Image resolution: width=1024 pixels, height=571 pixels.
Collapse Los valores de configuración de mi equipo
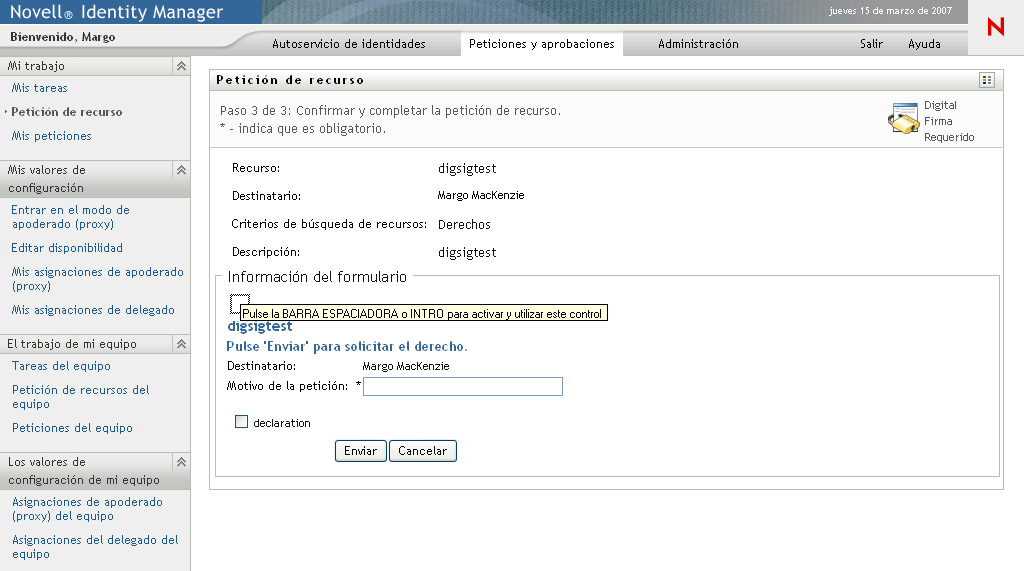point(182,462)
